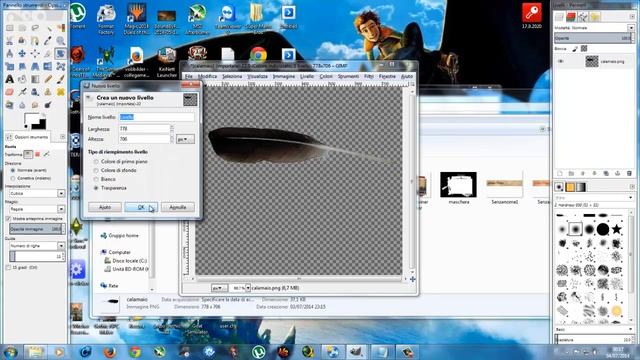Select the Scale tool
The height and width of the screenshot is (360, 640).
coord(9,67)
